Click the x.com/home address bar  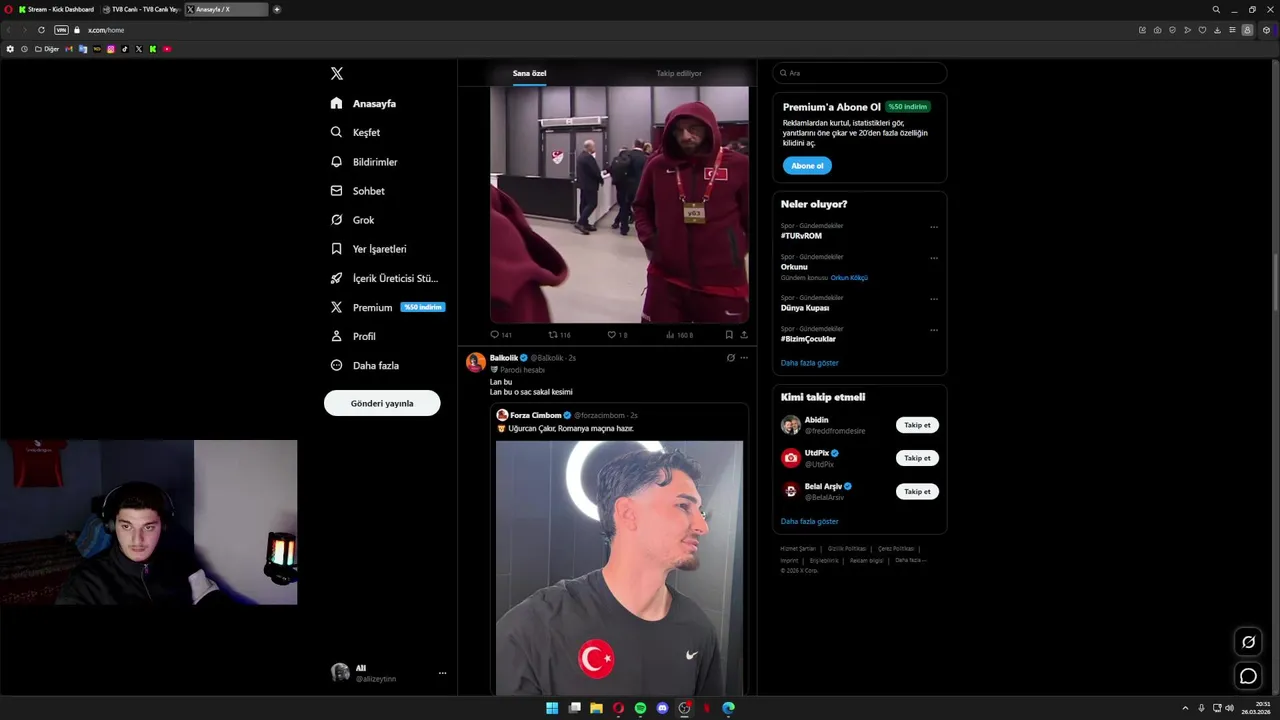[106, 30]
